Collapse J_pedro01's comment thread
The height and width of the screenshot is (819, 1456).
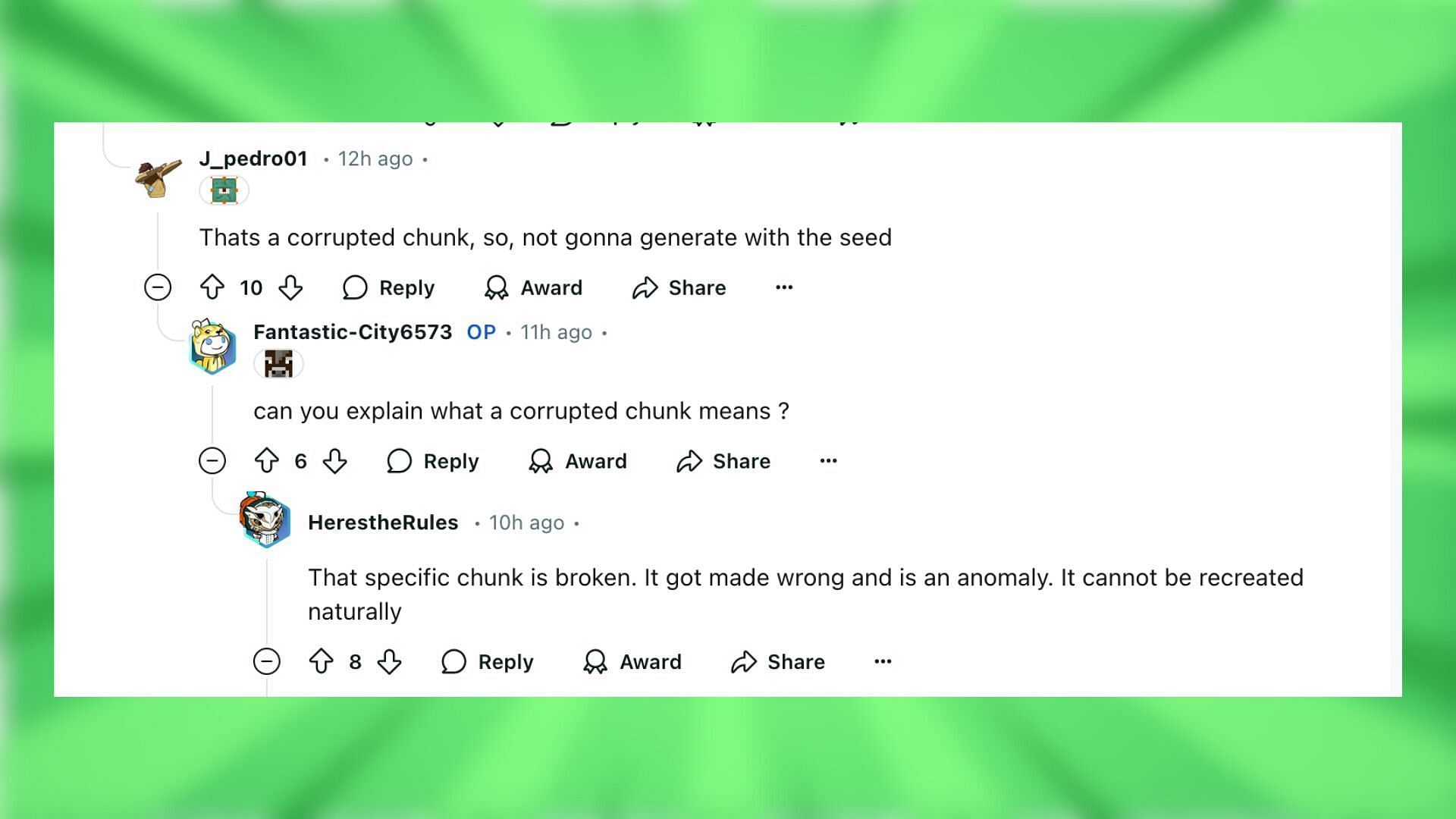point(158,287)
